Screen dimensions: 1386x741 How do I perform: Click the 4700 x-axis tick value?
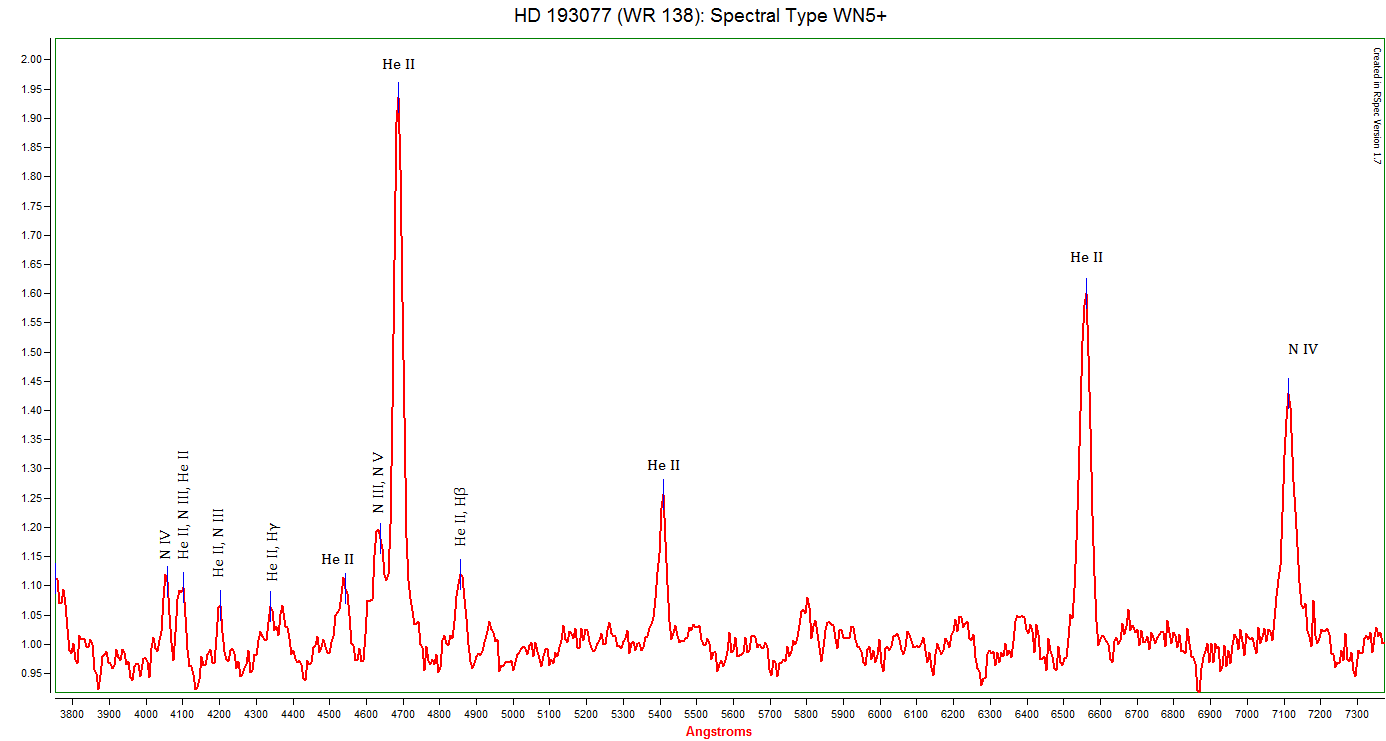[403, 714]
